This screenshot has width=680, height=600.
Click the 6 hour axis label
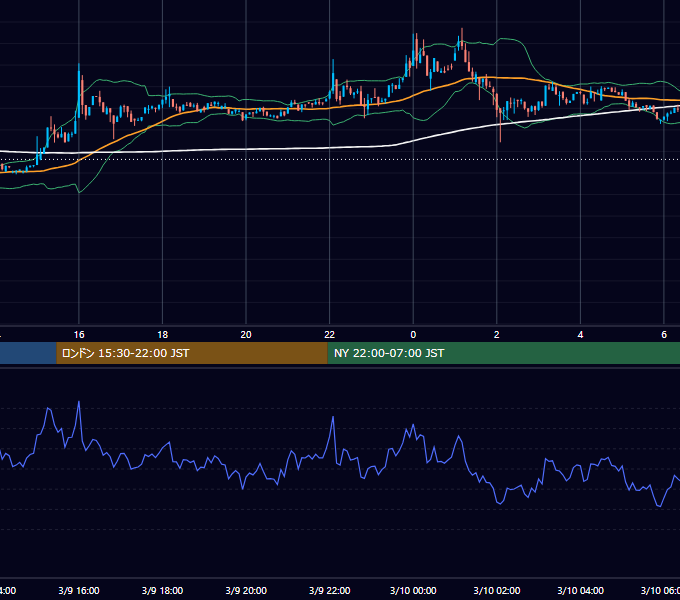(x=664, y=335)
